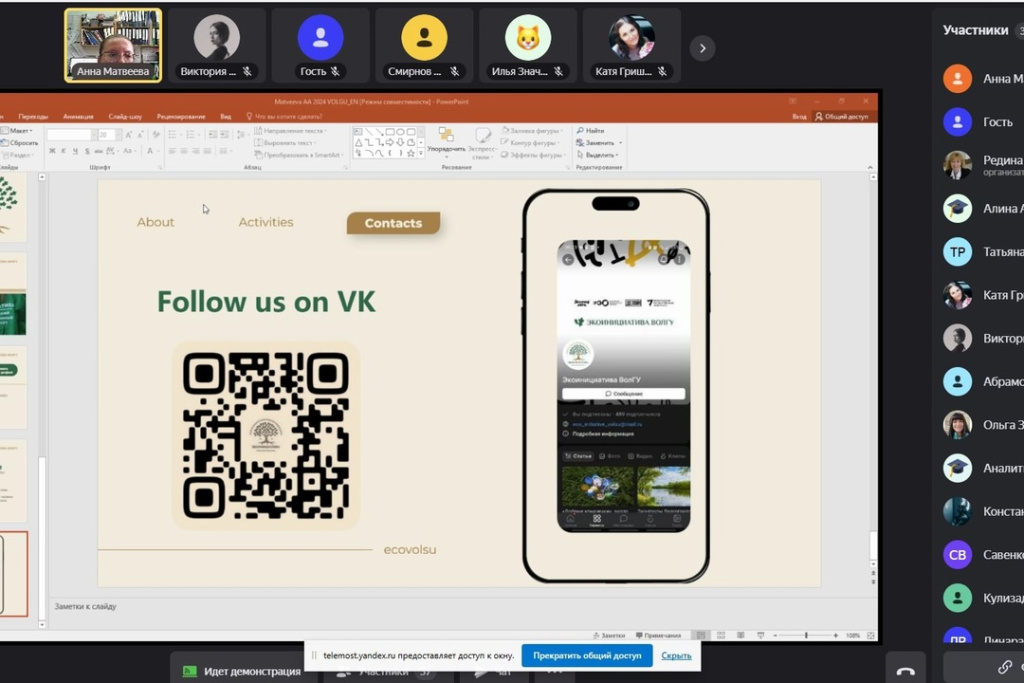Click the Скрыть link
Viewport: 1024px width, 683px height.
coord(676,655)
